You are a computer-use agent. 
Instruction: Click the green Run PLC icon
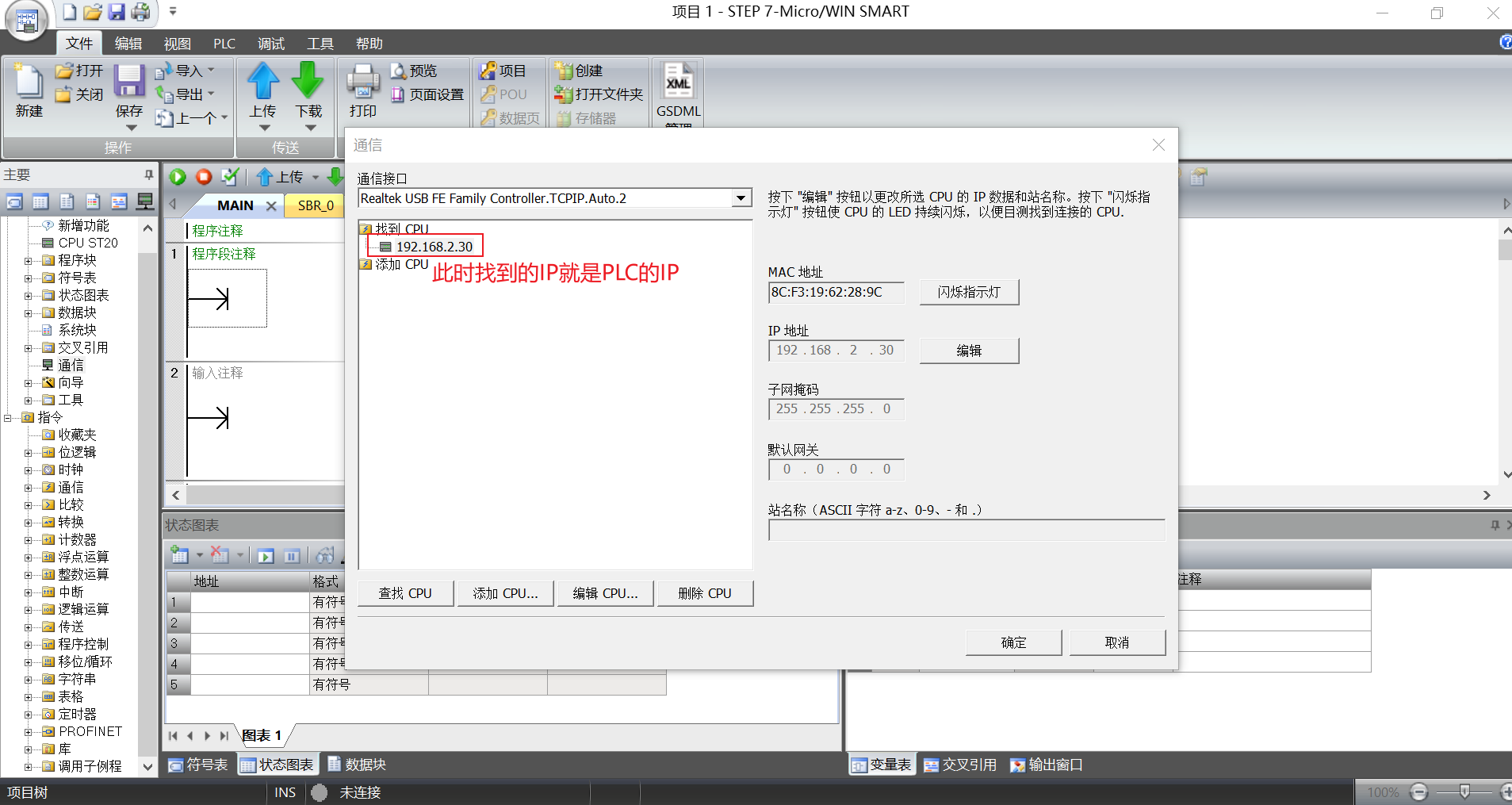click(178, 177)
